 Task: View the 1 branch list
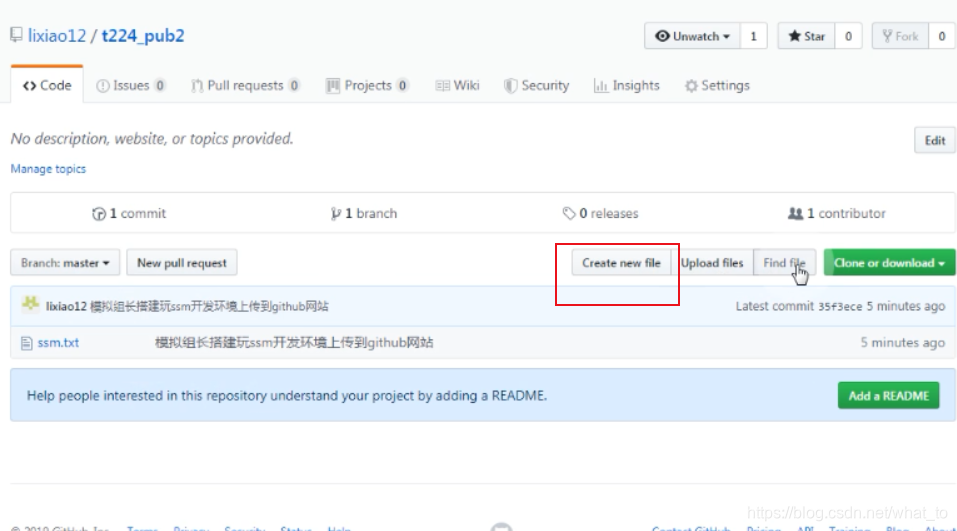pyautogui.click(x=364, y=214)
